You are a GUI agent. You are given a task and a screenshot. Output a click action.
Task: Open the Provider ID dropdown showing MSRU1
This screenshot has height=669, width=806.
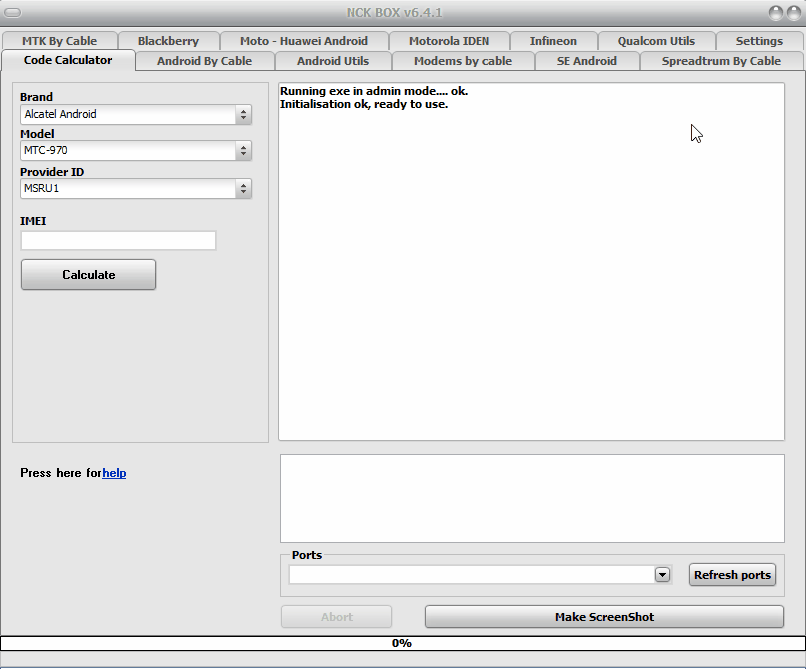coord(136,189)
